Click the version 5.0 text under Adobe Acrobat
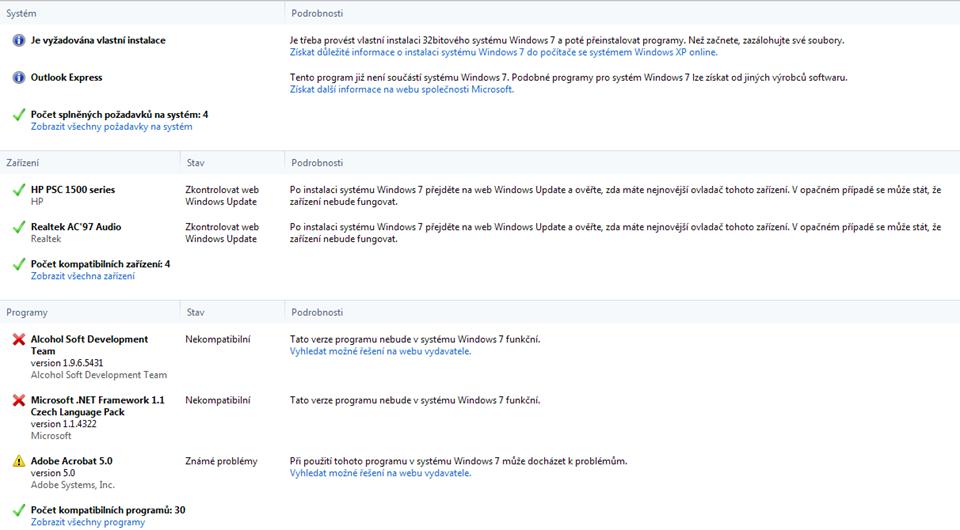The height and width of the screenshot is (530, 960). point(53,473)
